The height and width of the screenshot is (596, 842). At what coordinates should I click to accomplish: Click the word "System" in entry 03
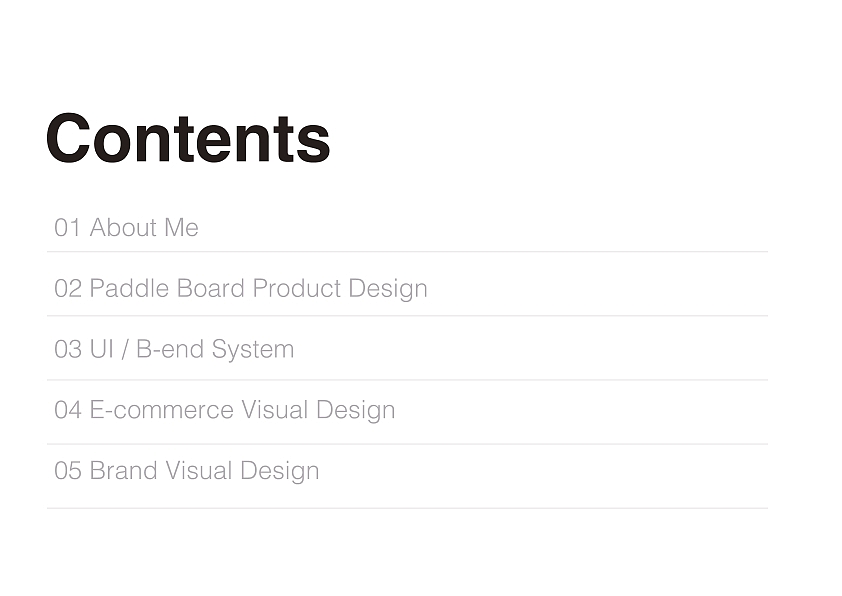point(252,350)
